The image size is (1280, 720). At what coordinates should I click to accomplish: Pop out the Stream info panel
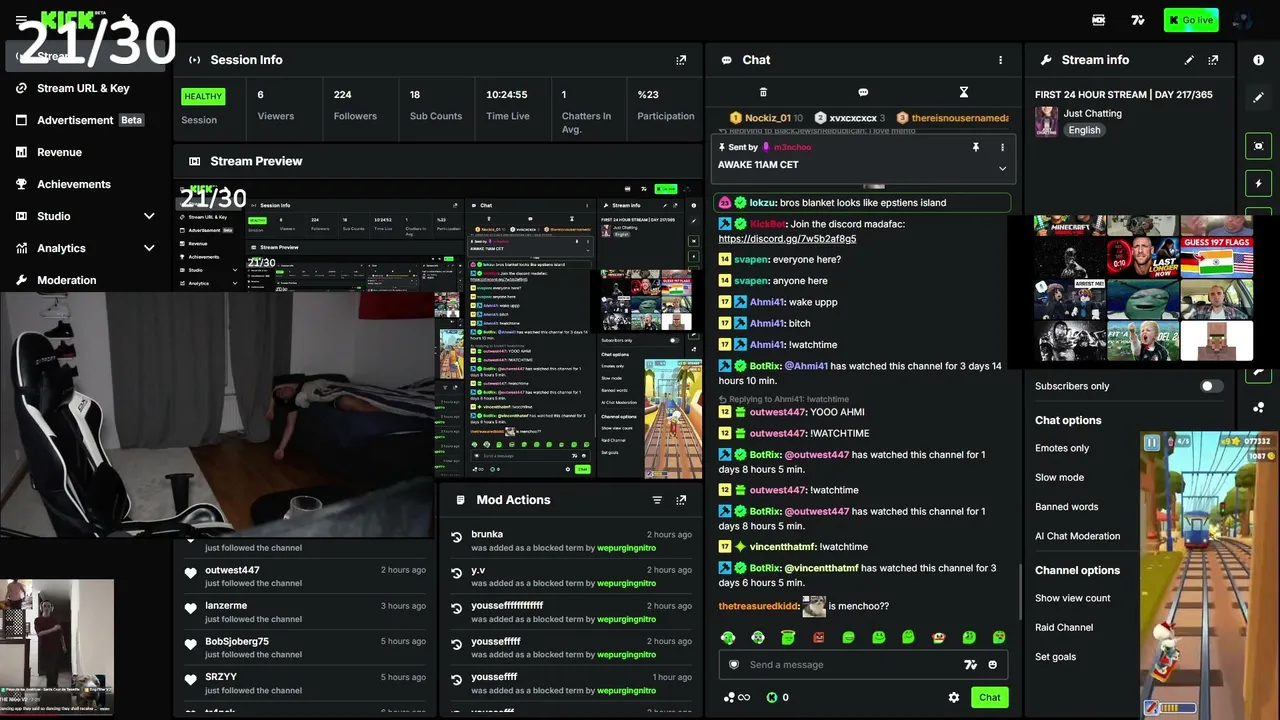1213,60
